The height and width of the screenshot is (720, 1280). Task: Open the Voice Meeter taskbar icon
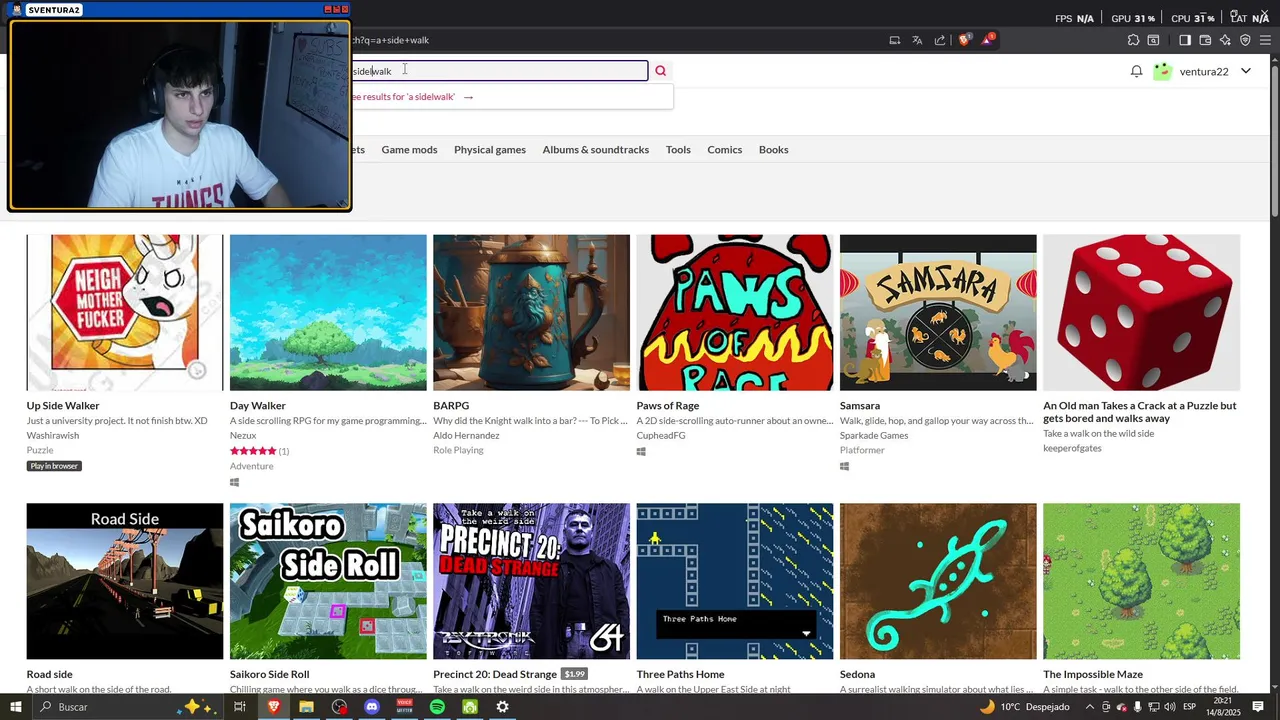[x=405, y=707]
